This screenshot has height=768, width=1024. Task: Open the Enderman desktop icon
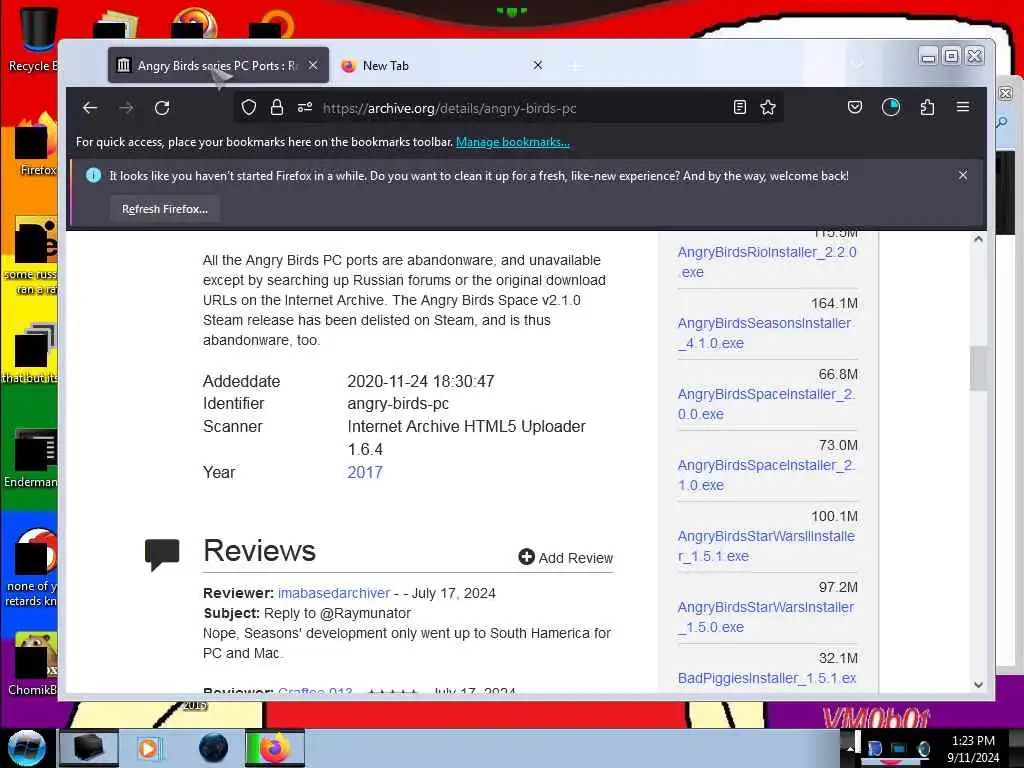pyautogui.click(x=31, y=457)
